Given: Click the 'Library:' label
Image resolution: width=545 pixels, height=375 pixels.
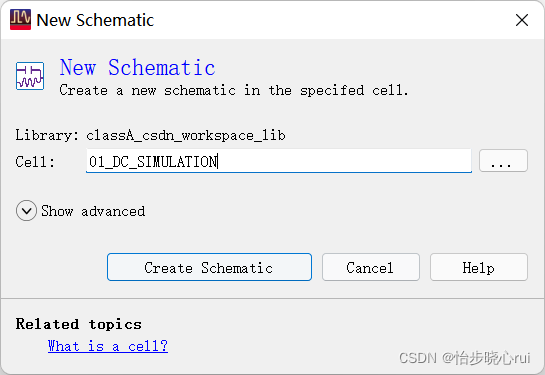Looking at the screenshot, I should pyautogui.click(x=47, y=135).
